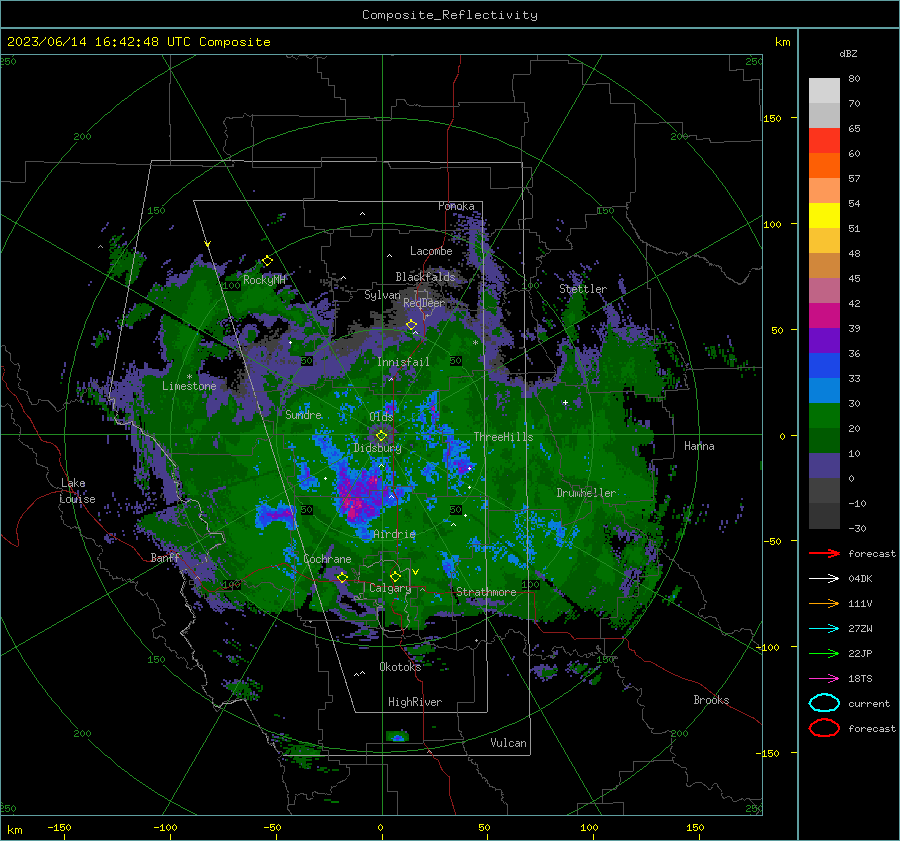The height and width of the screenshot is (841, 900).
Task: Click the 33 dBZ blue color swatch
Action: (824, 390)
